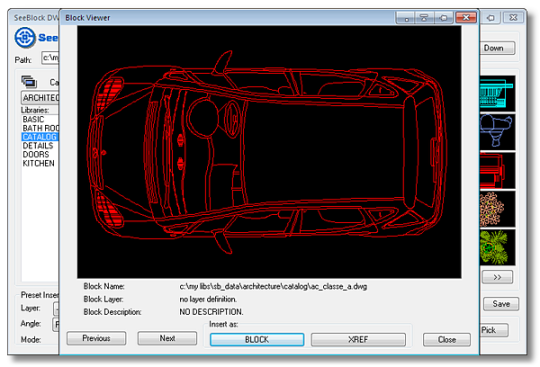Click 'NO DESCRIPTION.' text
540x367 pixels.
pos(211,312)
